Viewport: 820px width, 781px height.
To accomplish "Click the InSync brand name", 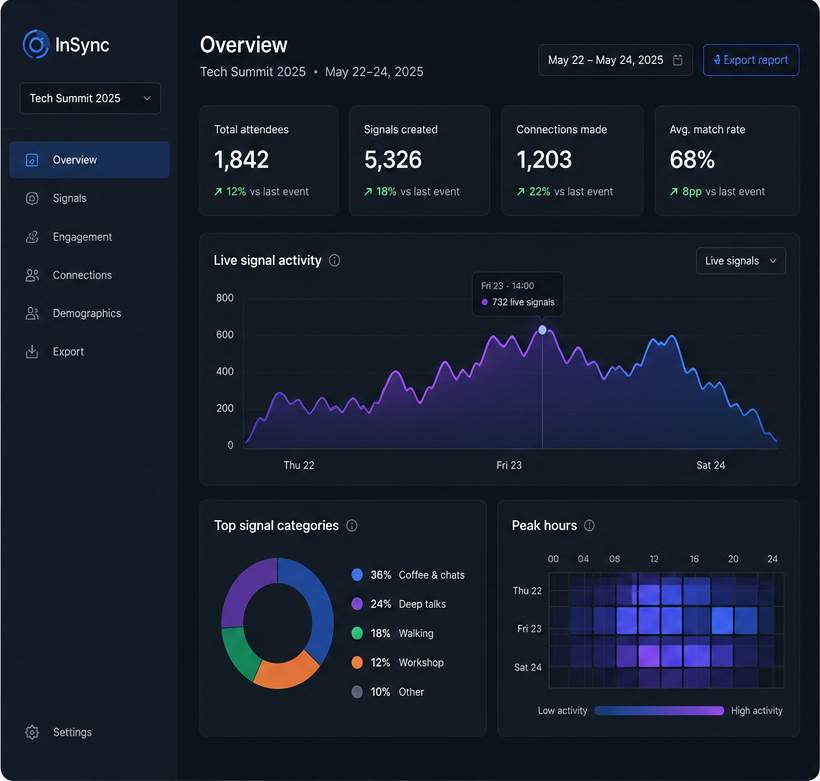I will 82,45.
